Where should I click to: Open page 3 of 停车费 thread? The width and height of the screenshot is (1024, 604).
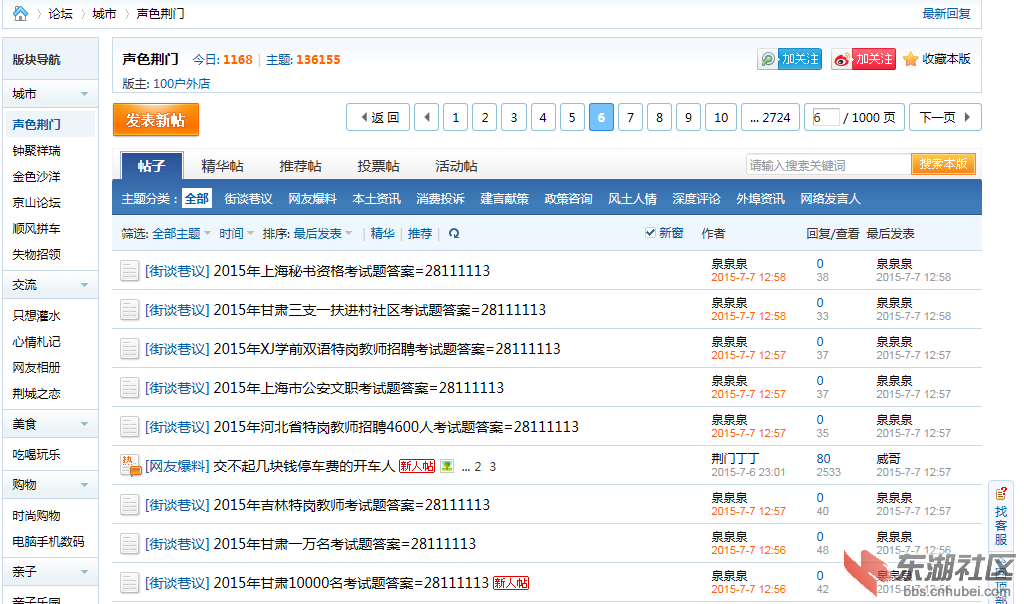tap(492, 467)
